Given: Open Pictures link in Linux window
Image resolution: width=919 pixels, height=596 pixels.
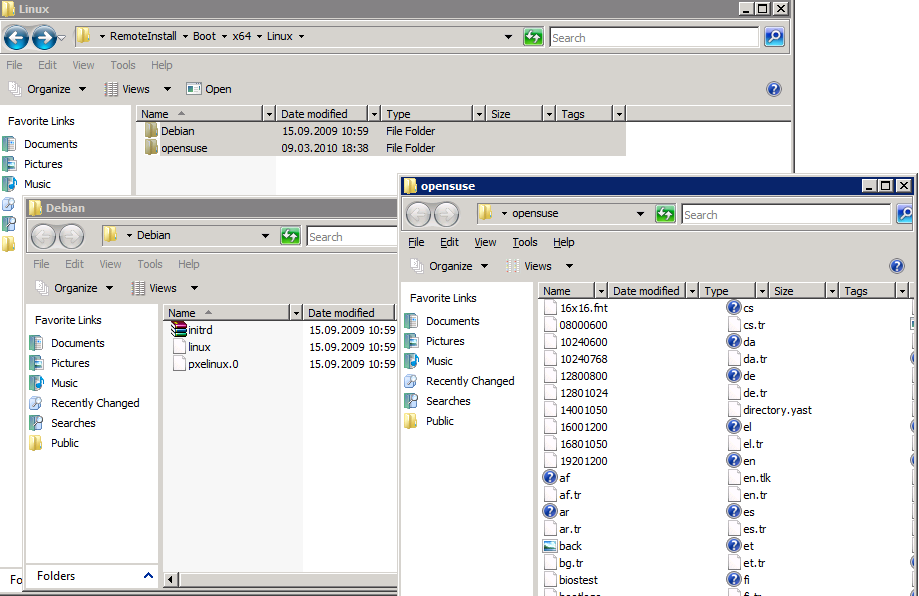Looking at the screenshot, I should pos(43,164).
